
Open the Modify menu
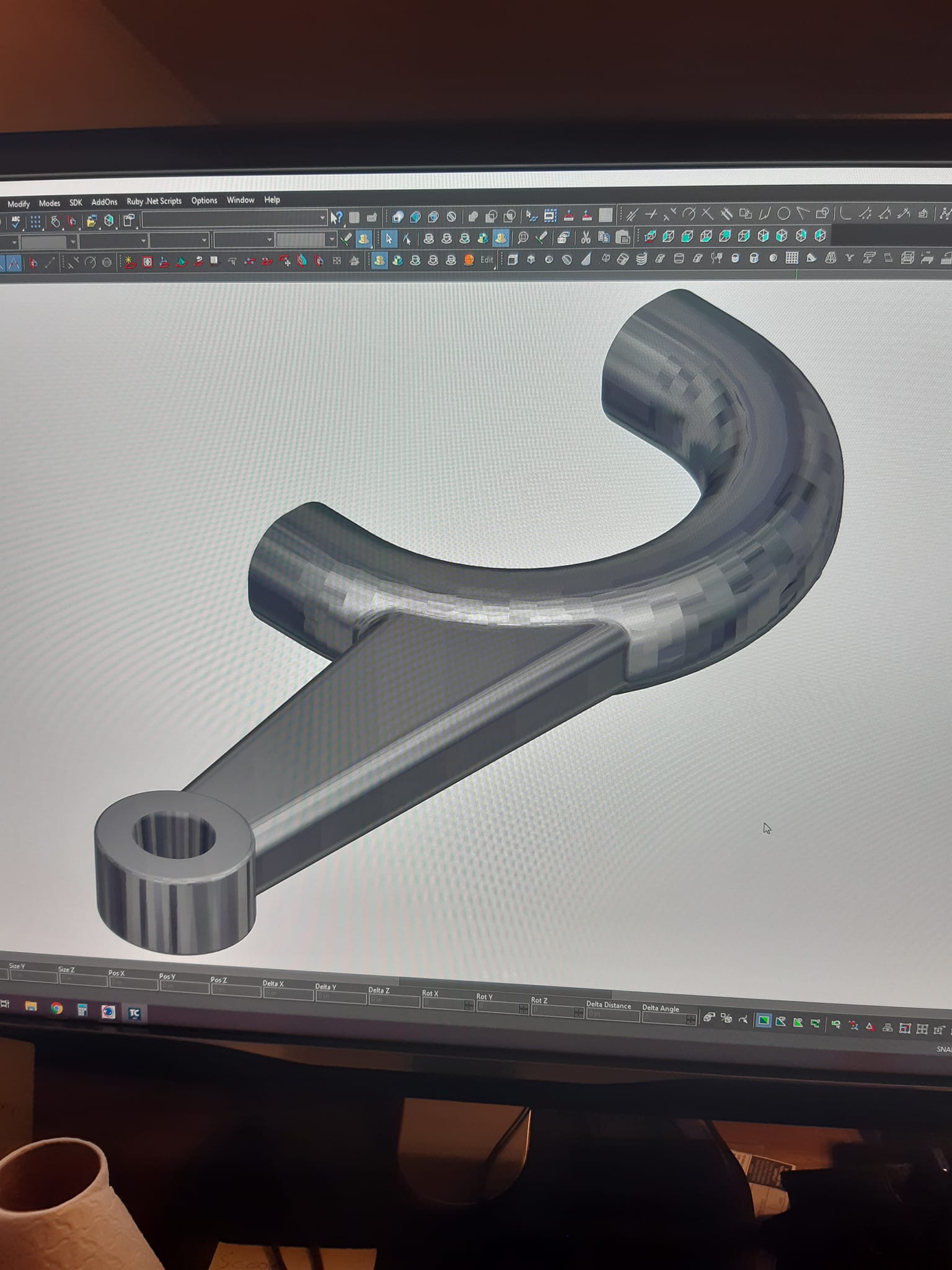pyautogui.click(x=18, y=203)
